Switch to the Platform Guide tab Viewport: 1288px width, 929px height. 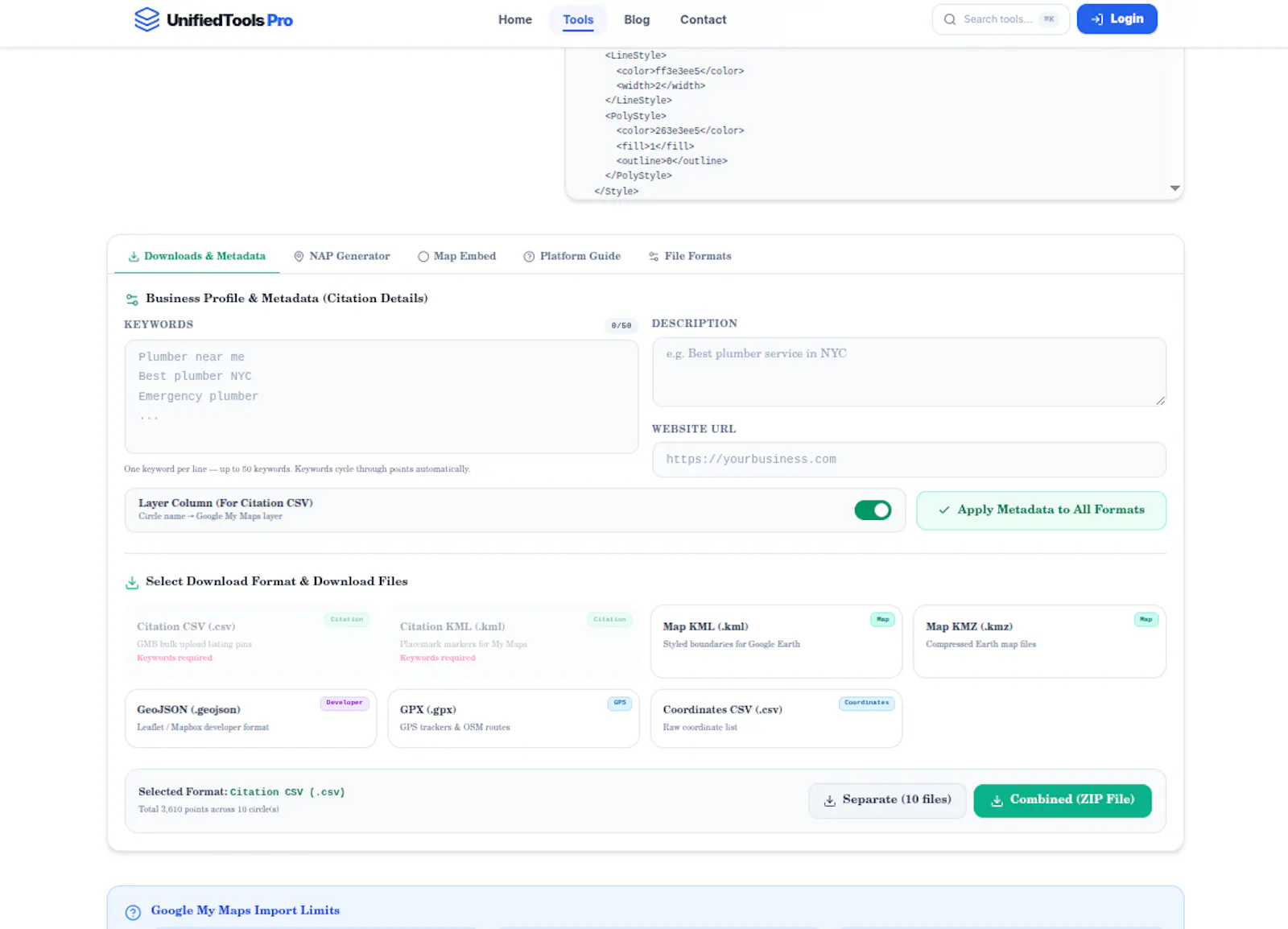pos(572,257)
